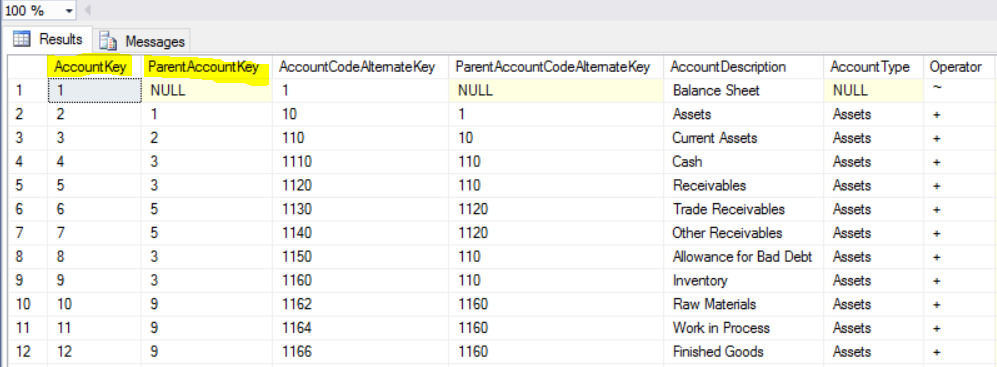
Task: Click the AccountKey cell in row 1
Action: coord(95,90)
